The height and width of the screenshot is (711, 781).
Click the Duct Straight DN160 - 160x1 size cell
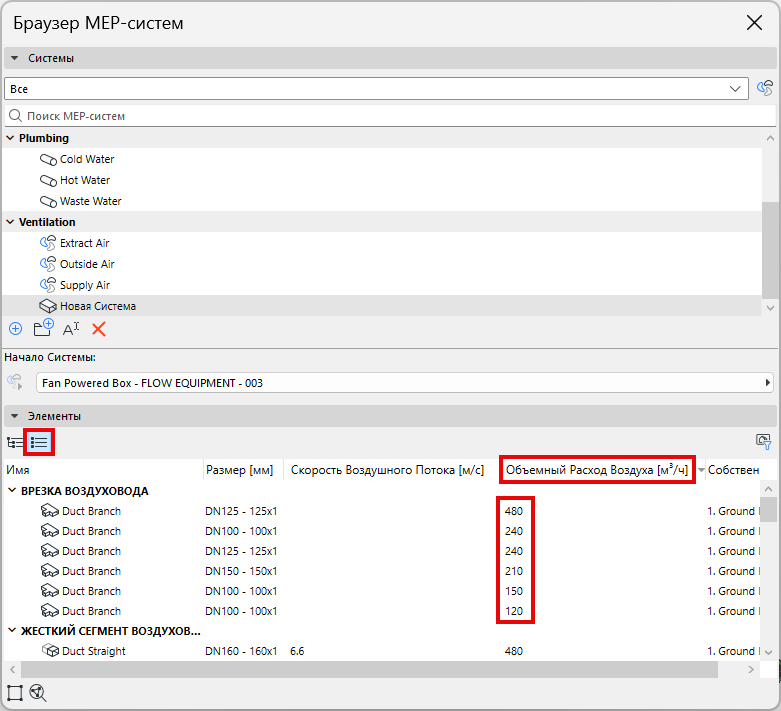(241, 651)
